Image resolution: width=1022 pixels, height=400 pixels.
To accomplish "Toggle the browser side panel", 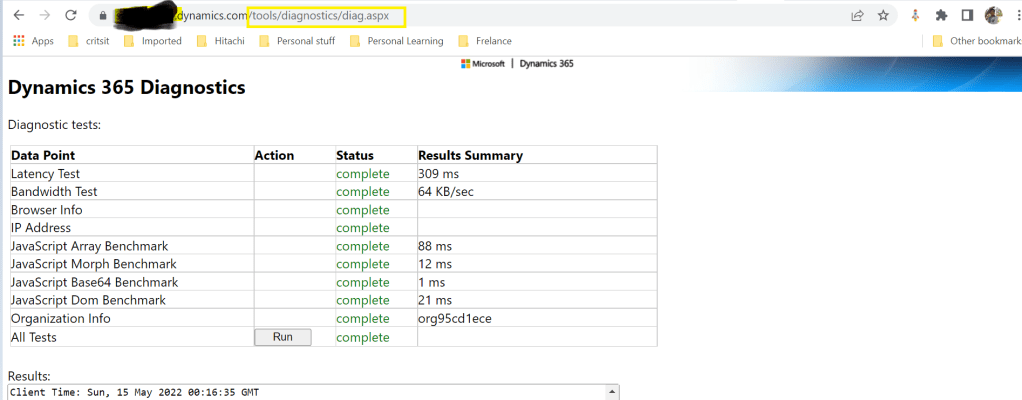I will (967, 16).
